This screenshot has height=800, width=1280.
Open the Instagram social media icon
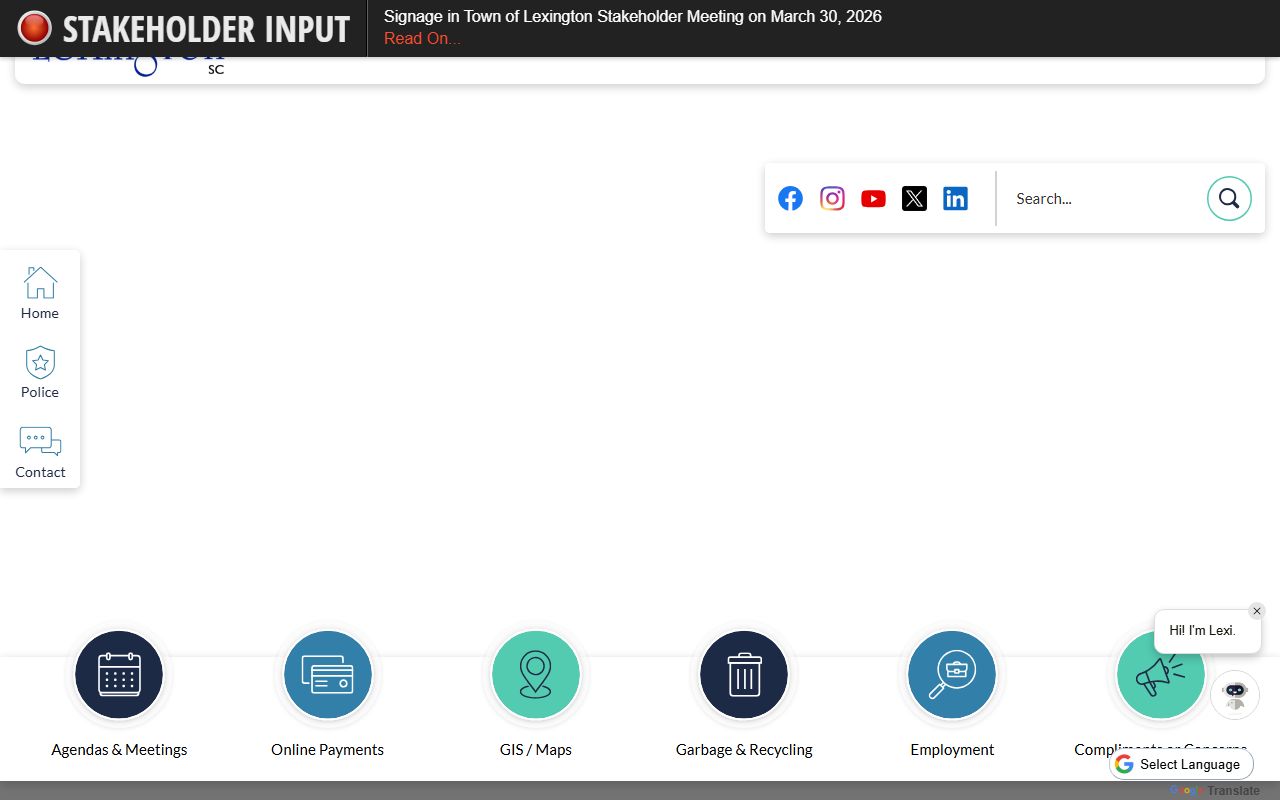(x=832, y=198)
